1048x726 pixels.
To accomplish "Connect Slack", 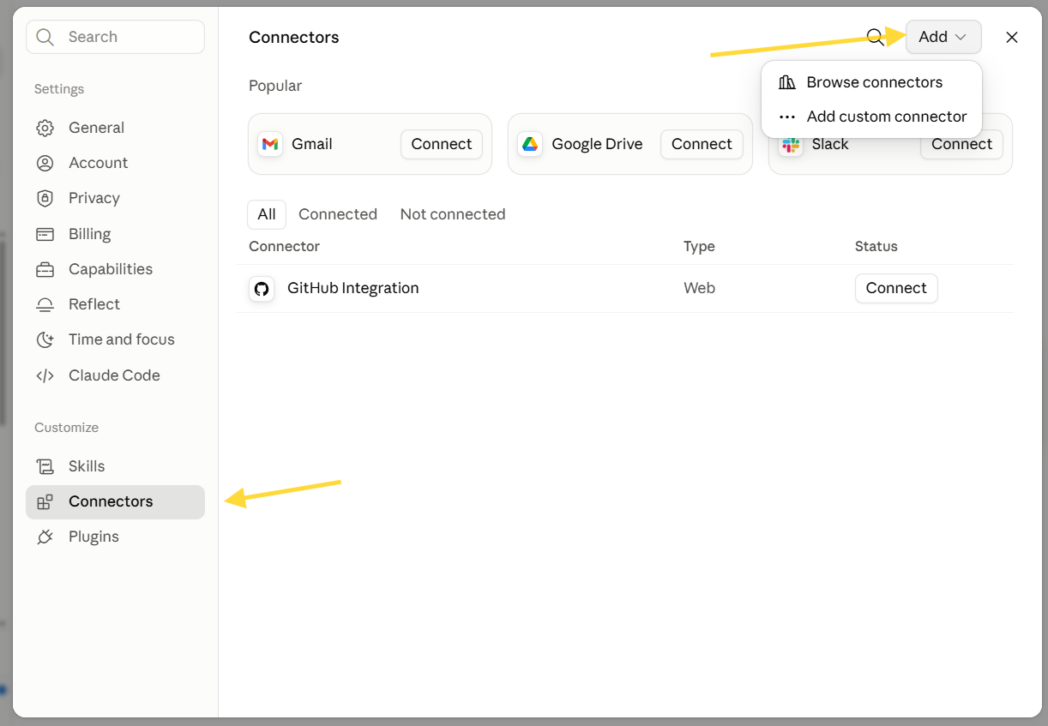I will click(962, 147).
